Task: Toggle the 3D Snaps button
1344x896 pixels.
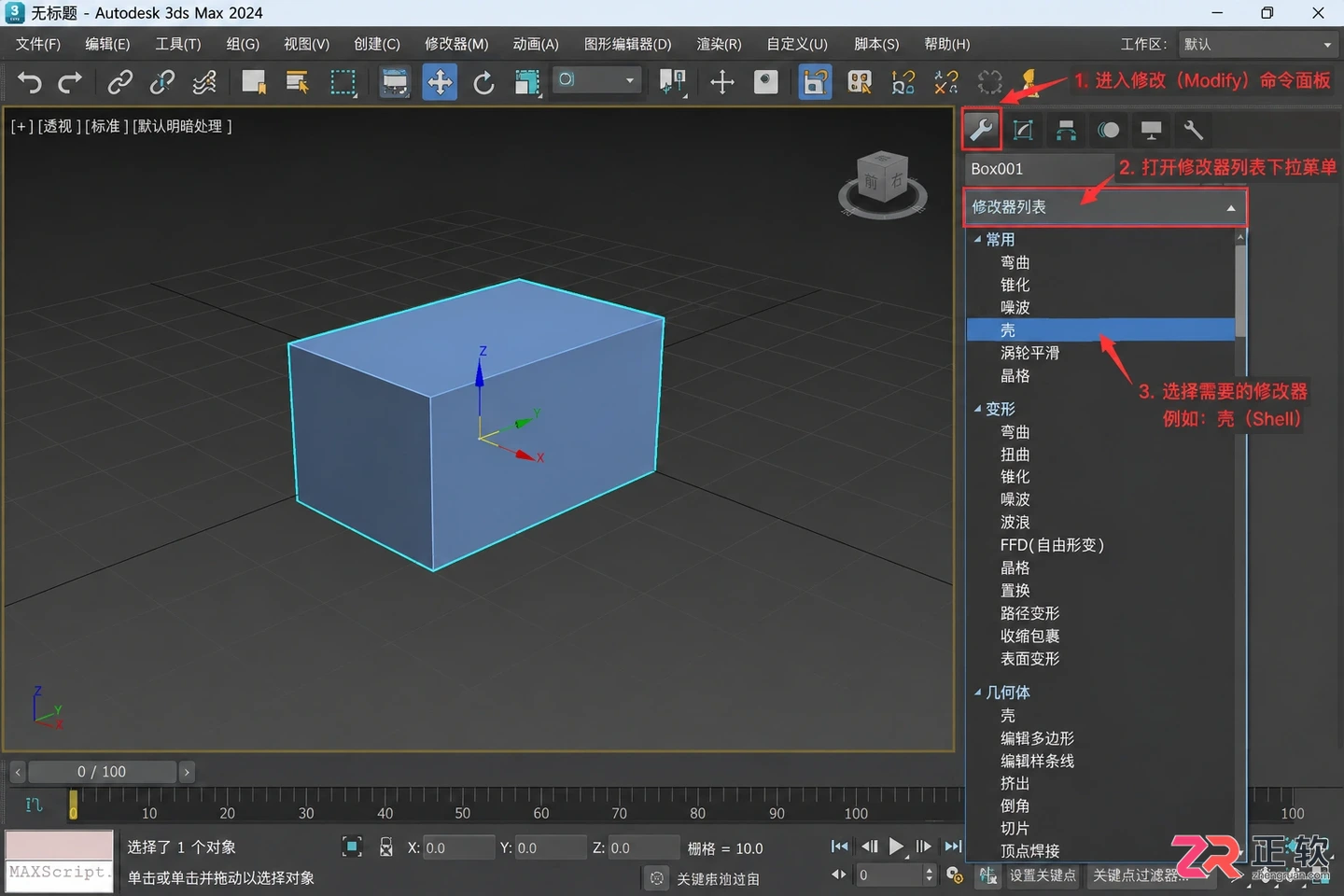Action: click(x=815, y=83)
